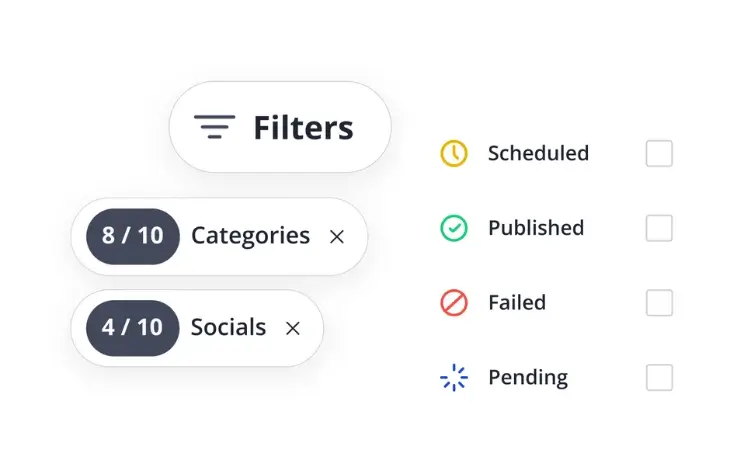The width and height of the screenshot is (744, 474).
Task: Tick the Published checkbox
Action: click(x=659, y=228)
